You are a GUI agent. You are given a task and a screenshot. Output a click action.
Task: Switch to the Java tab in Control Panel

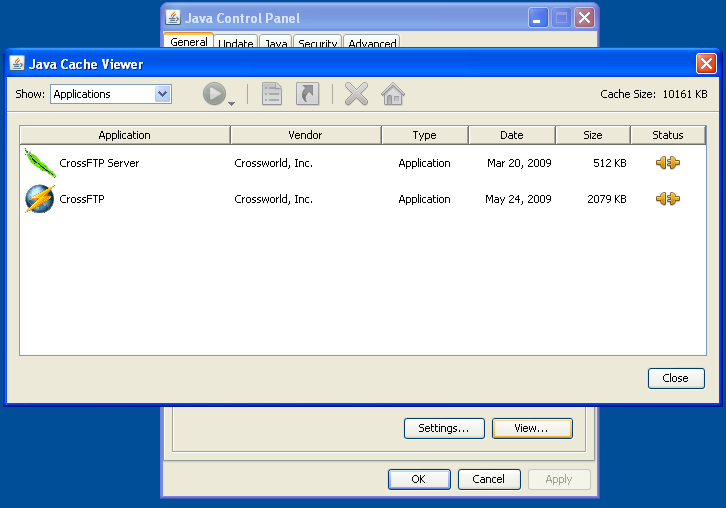click(276, 42)
